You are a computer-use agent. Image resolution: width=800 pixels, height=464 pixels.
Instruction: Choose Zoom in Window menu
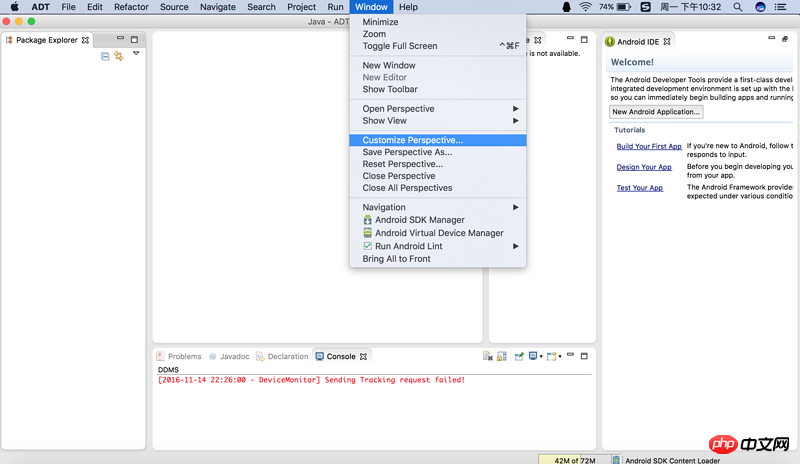438,34
